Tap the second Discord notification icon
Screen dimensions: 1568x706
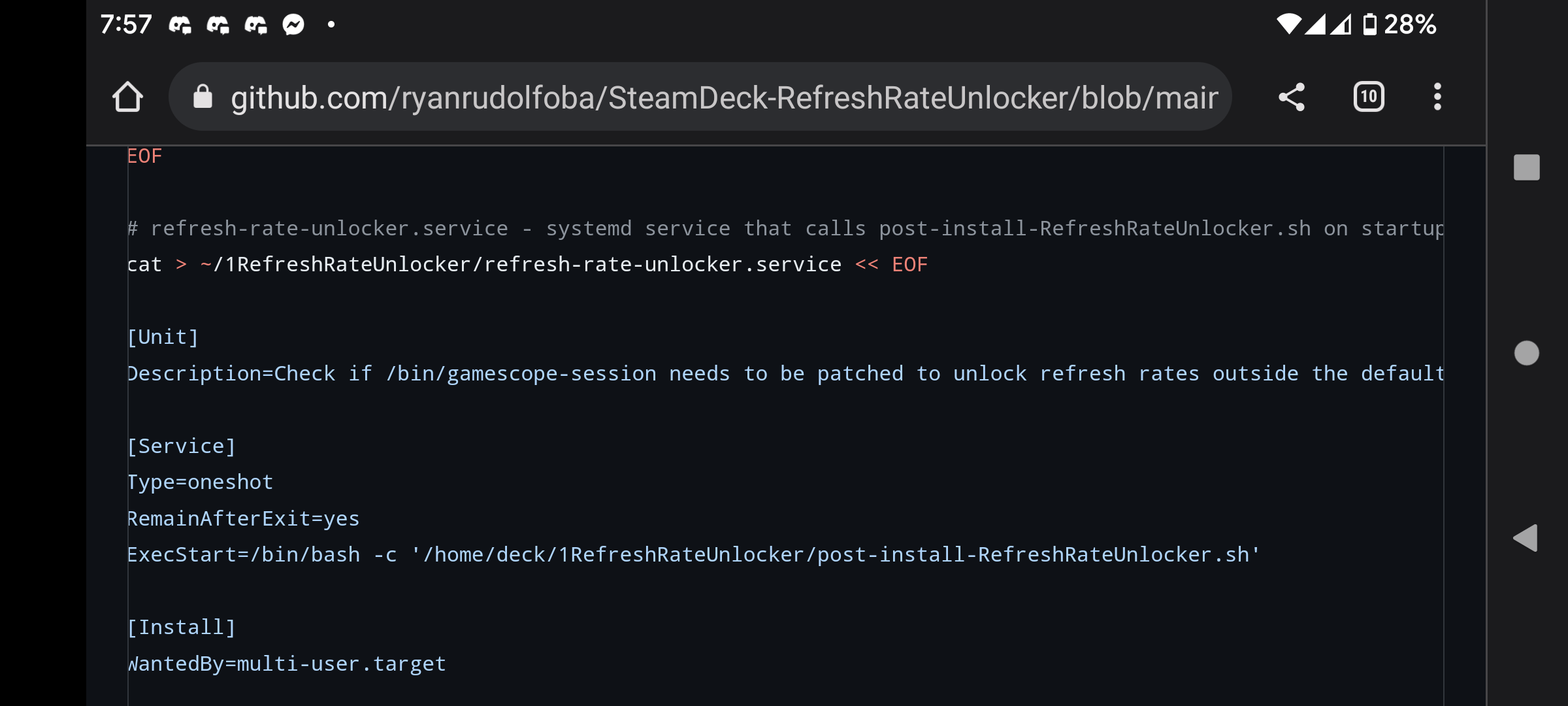[x=217, y=24]
